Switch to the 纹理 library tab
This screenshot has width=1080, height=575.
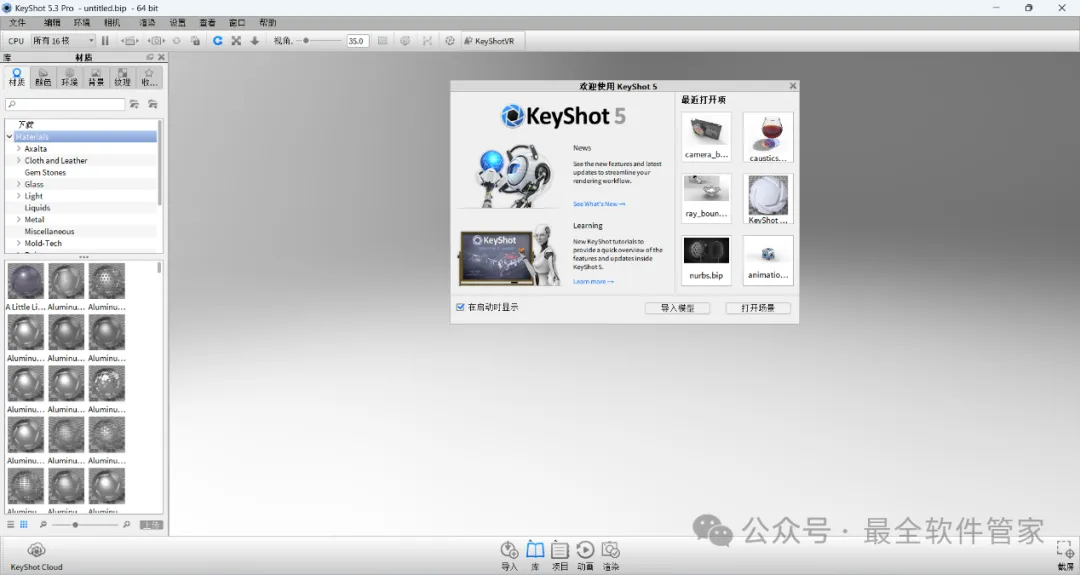[x=123, y=77]
